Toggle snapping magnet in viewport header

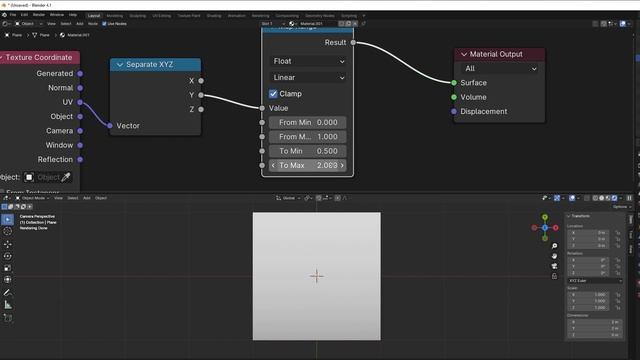(x=319, y=198)
